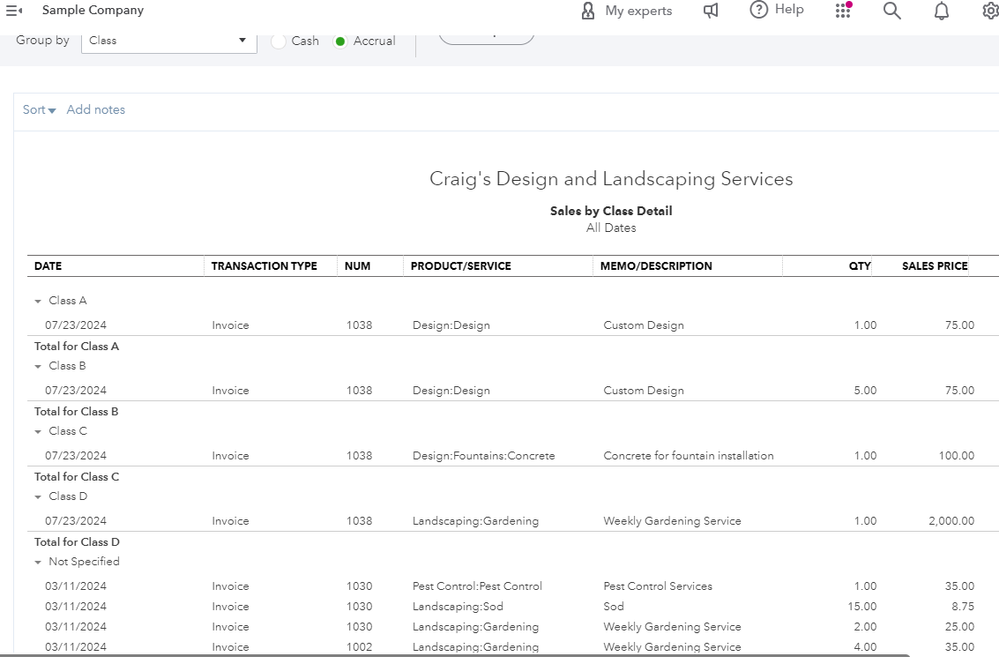Open the apps grid icon
999x657 pixels.
coord(843,10)
